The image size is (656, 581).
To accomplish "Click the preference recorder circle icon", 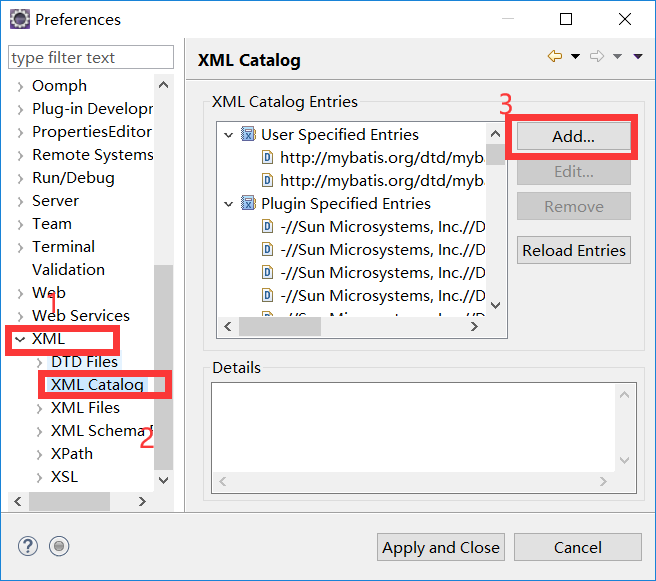I will pyautogui.click(x=59, y=546).
